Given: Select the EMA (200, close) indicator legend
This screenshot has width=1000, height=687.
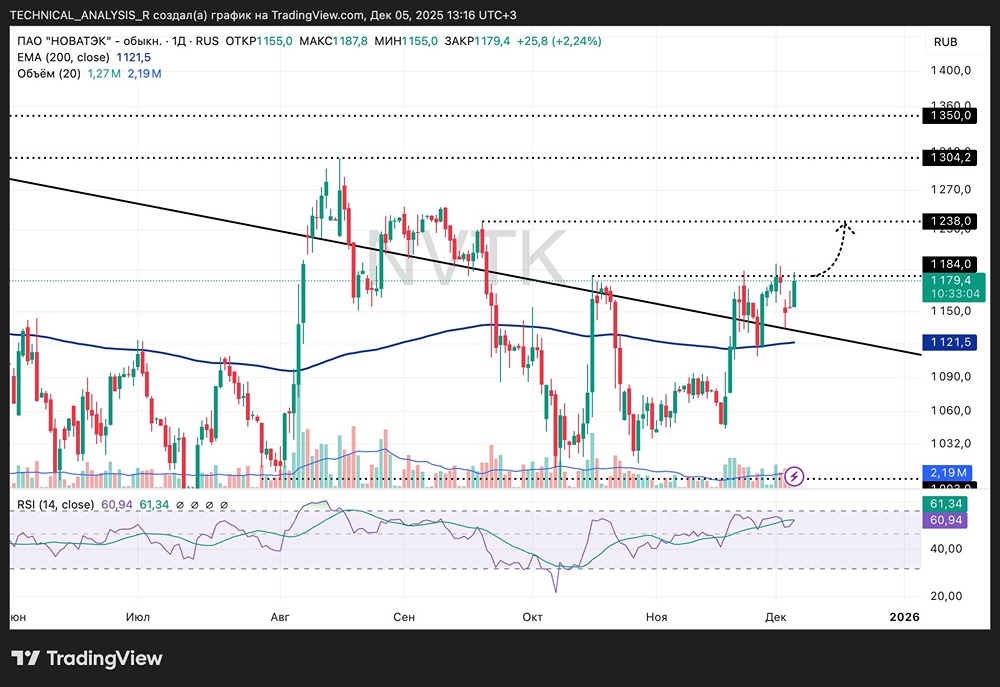Looking at the screenshot, I should [x=63, y=57].
